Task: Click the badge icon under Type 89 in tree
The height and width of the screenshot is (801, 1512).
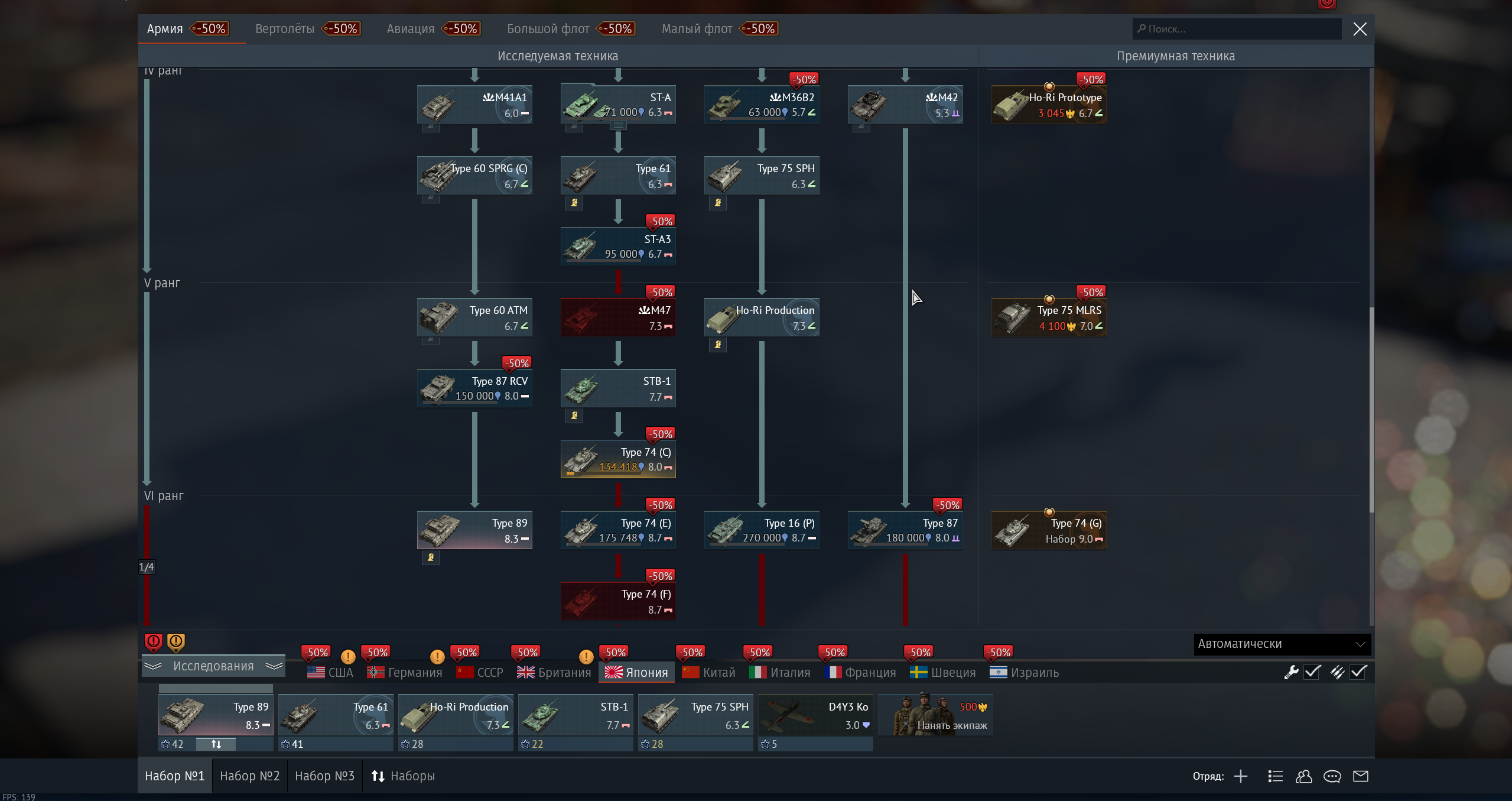Action: (x=431, y=557)
